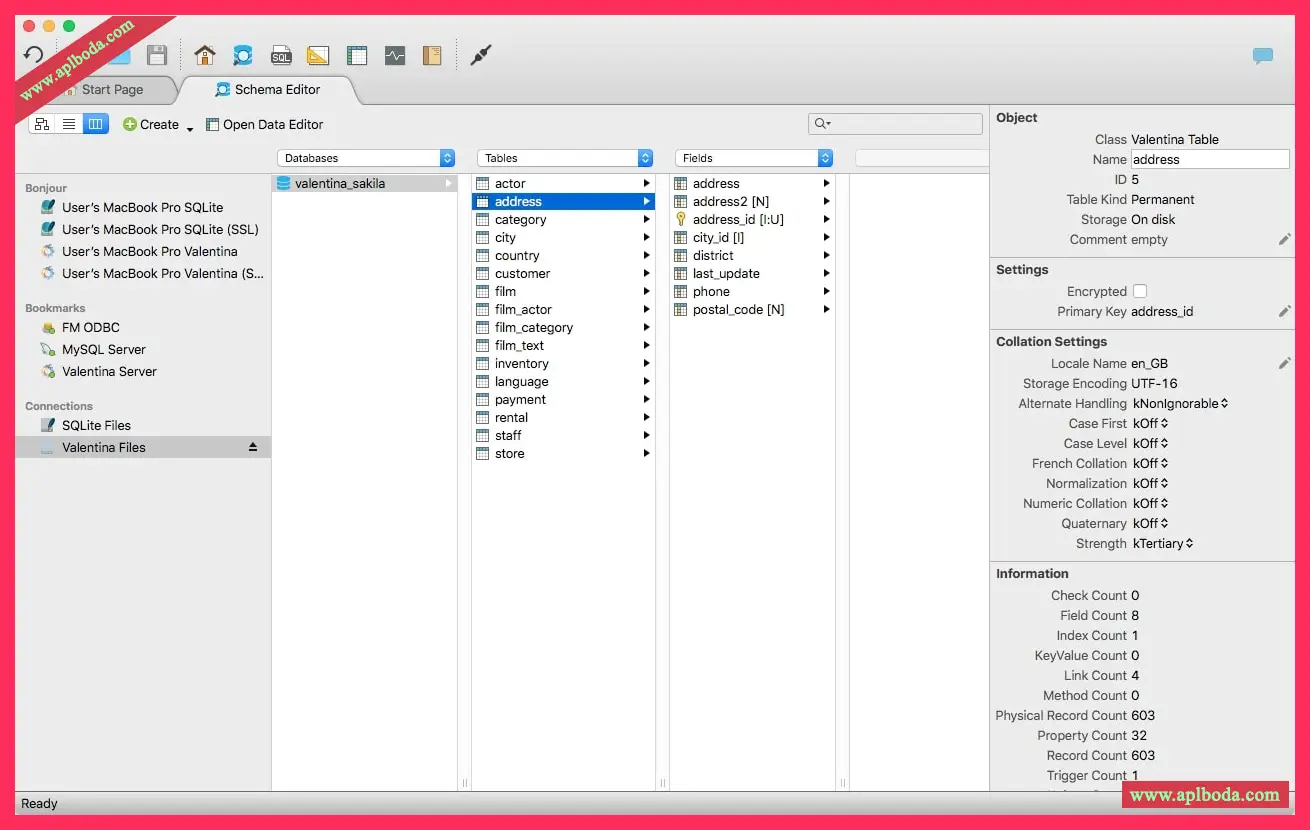The height and width of the screenshot is (830, 1310).
Task: Switch to column view mode
Action: [96, 124]
